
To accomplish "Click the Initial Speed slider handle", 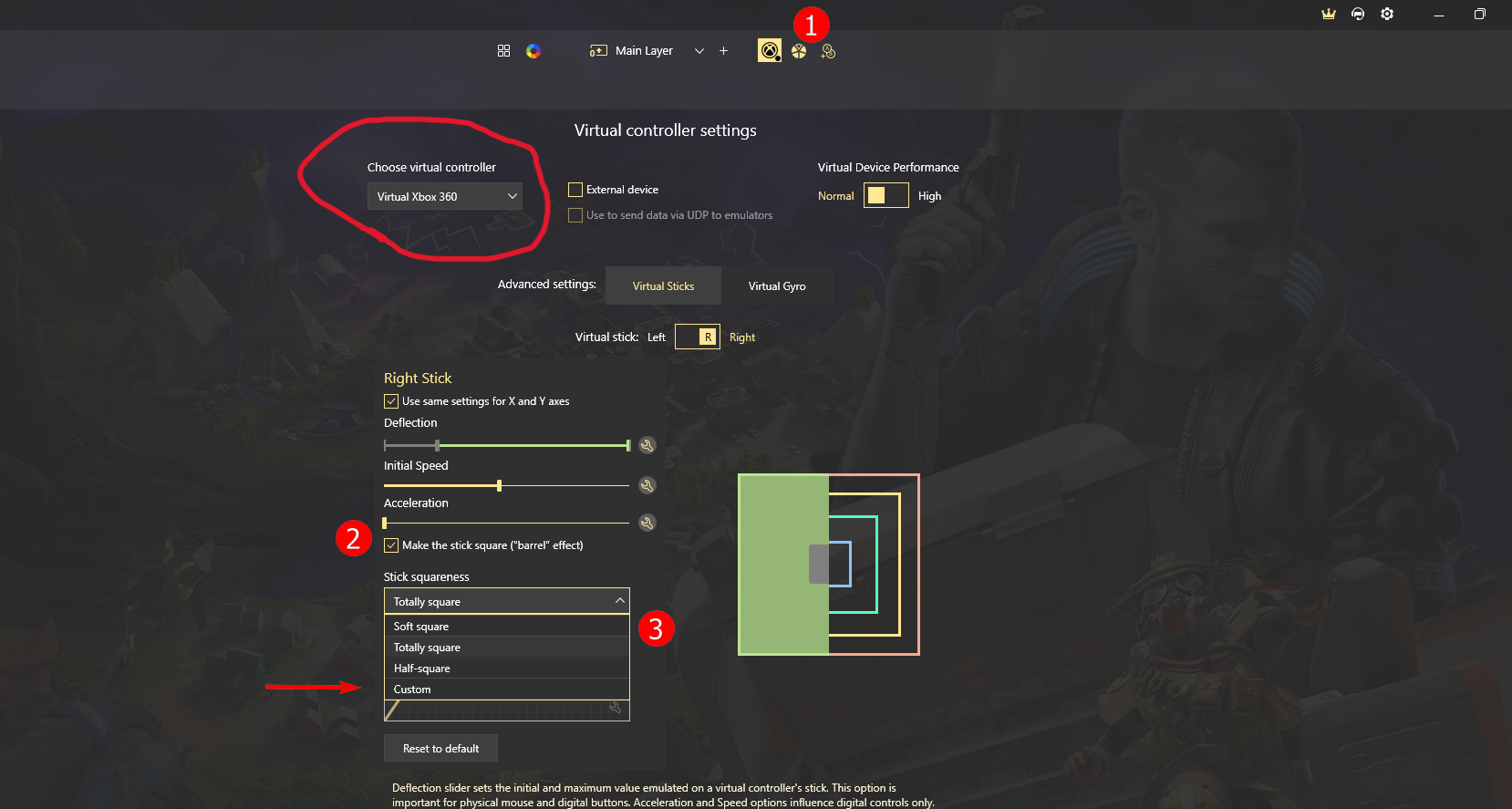I will point(499,485).
